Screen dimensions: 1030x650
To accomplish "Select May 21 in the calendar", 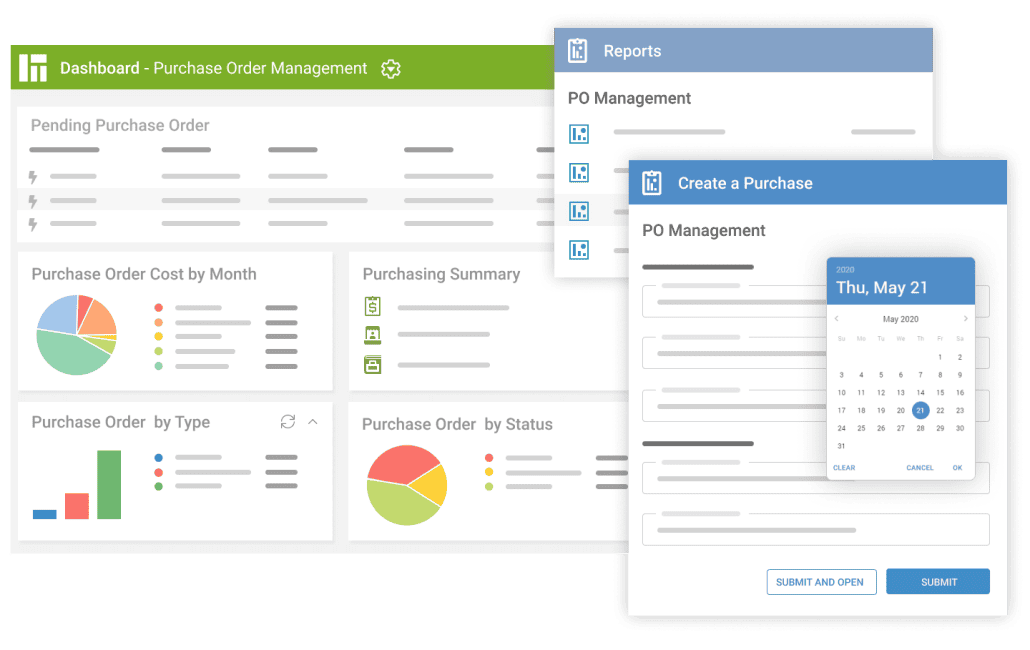I will pos(920,410).
